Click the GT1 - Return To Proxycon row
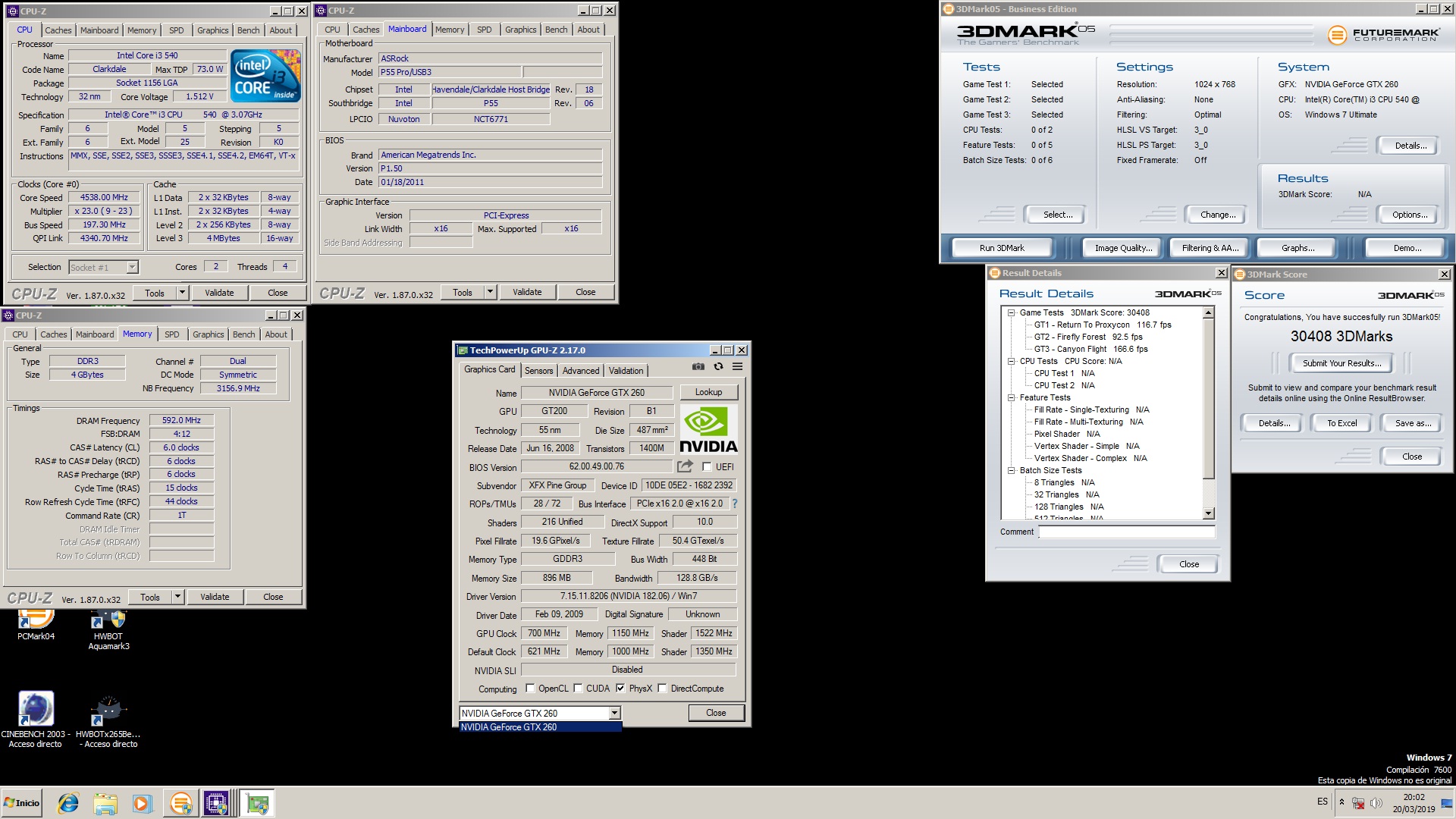Viewport: 1456px width, 819px height. [x=1103, y=325]
